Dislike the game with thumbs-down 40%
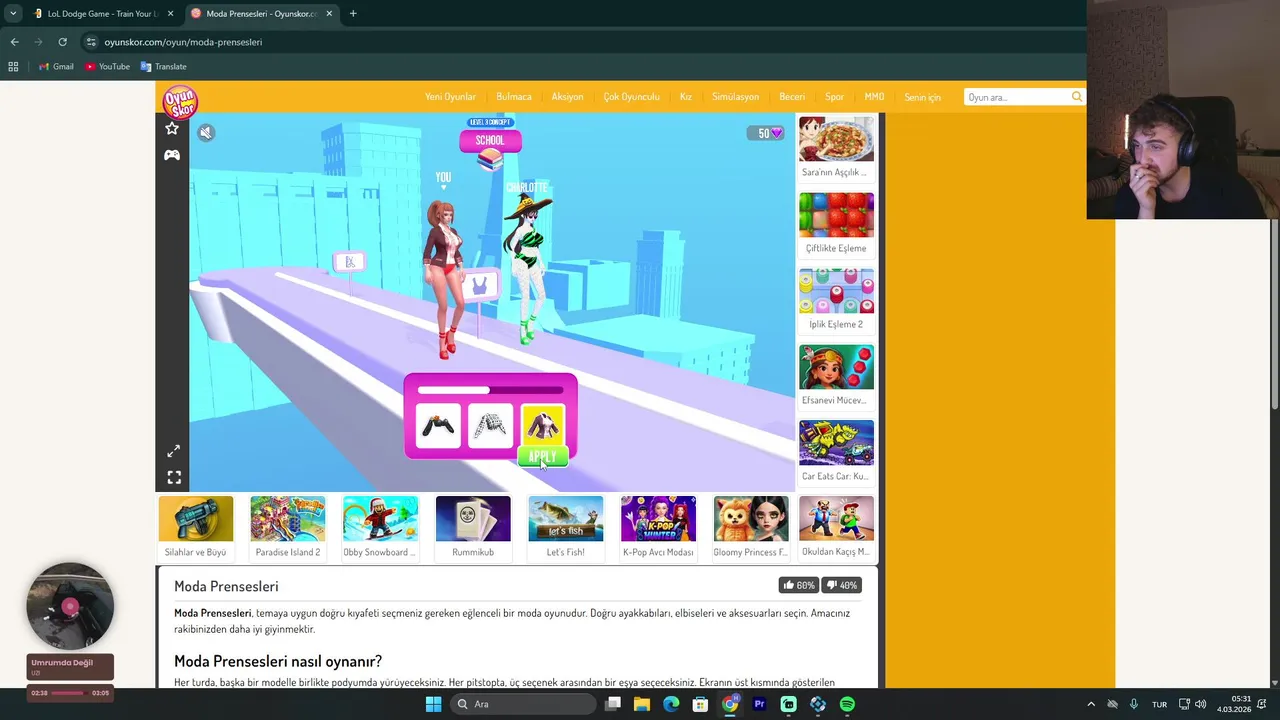 [x=842, y=585]
